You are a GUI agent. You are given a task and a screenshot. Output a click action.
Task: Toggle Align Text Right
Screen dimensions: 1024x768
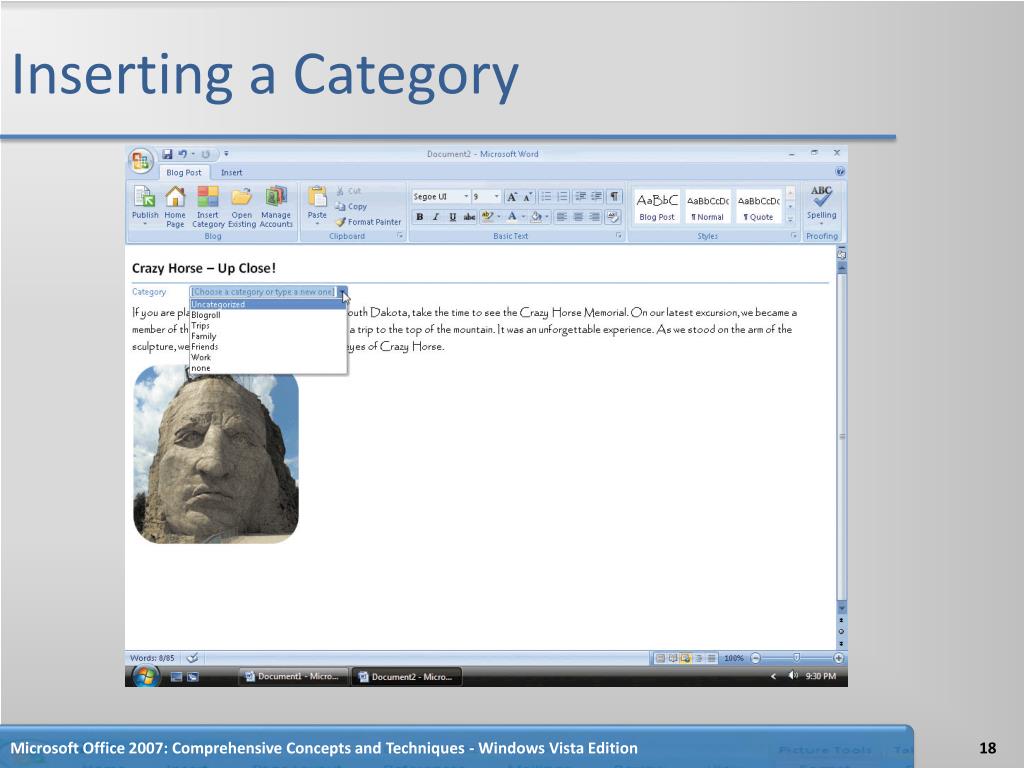(594, 217)
